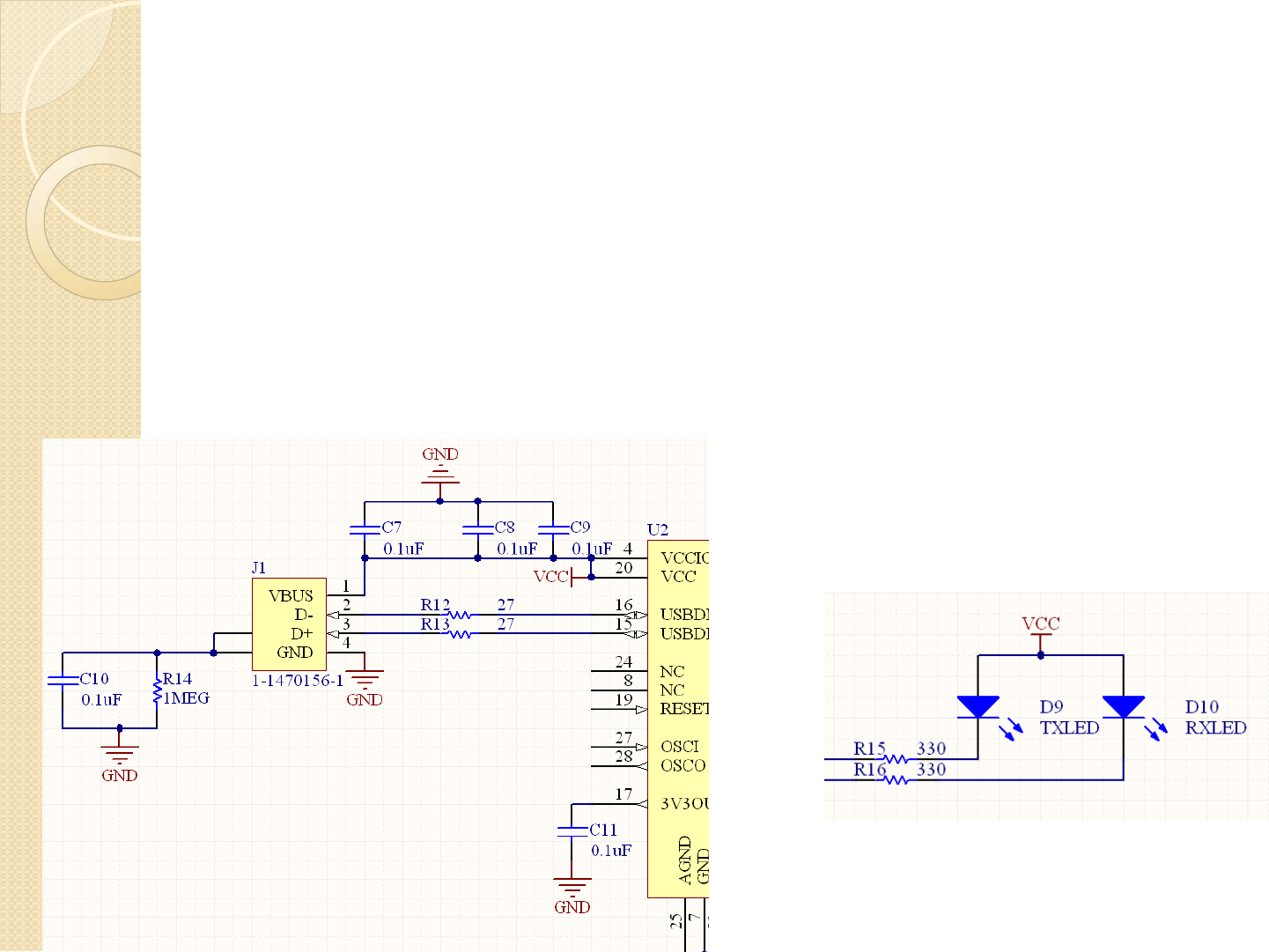Select the C10 capacitor symbol
Image resolution: width=1269 pixels, height=952 pixels.
[x=63, y=680]
